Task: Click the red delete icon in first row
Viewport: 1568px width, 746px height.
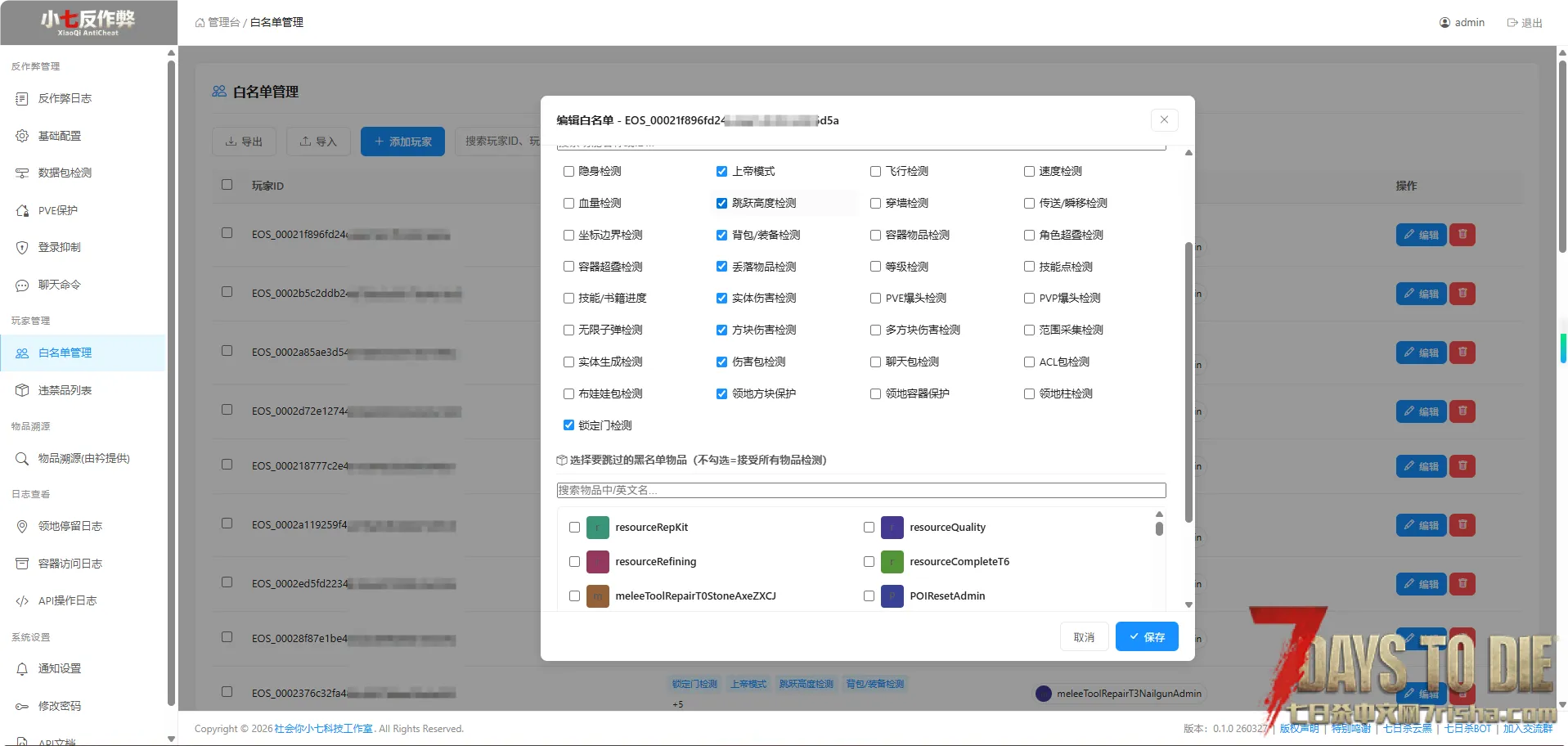Action: tap(1462, 235)
